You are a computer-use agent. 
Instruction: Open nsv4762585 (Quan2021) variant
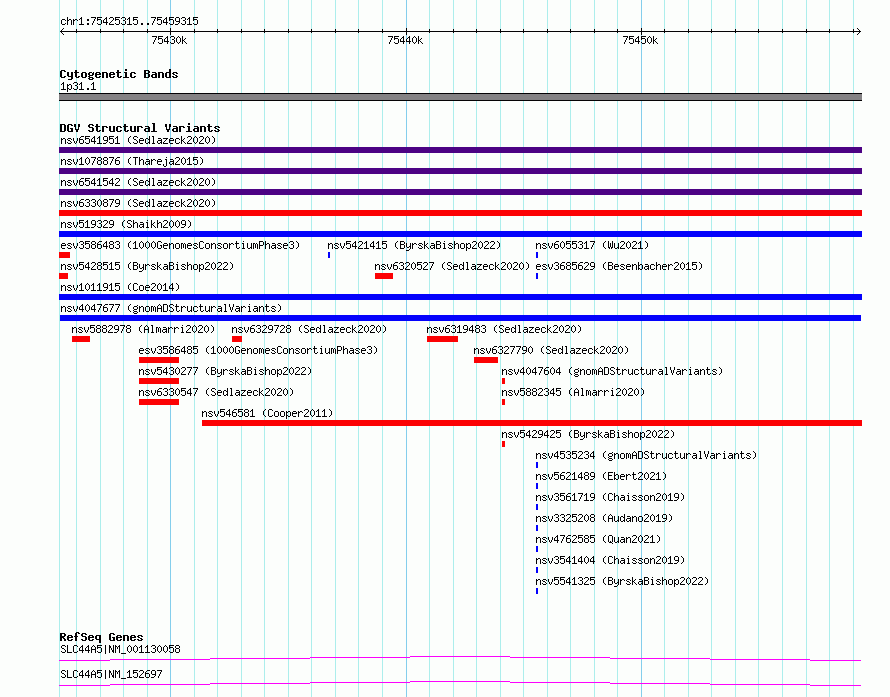tap(598, 539)
